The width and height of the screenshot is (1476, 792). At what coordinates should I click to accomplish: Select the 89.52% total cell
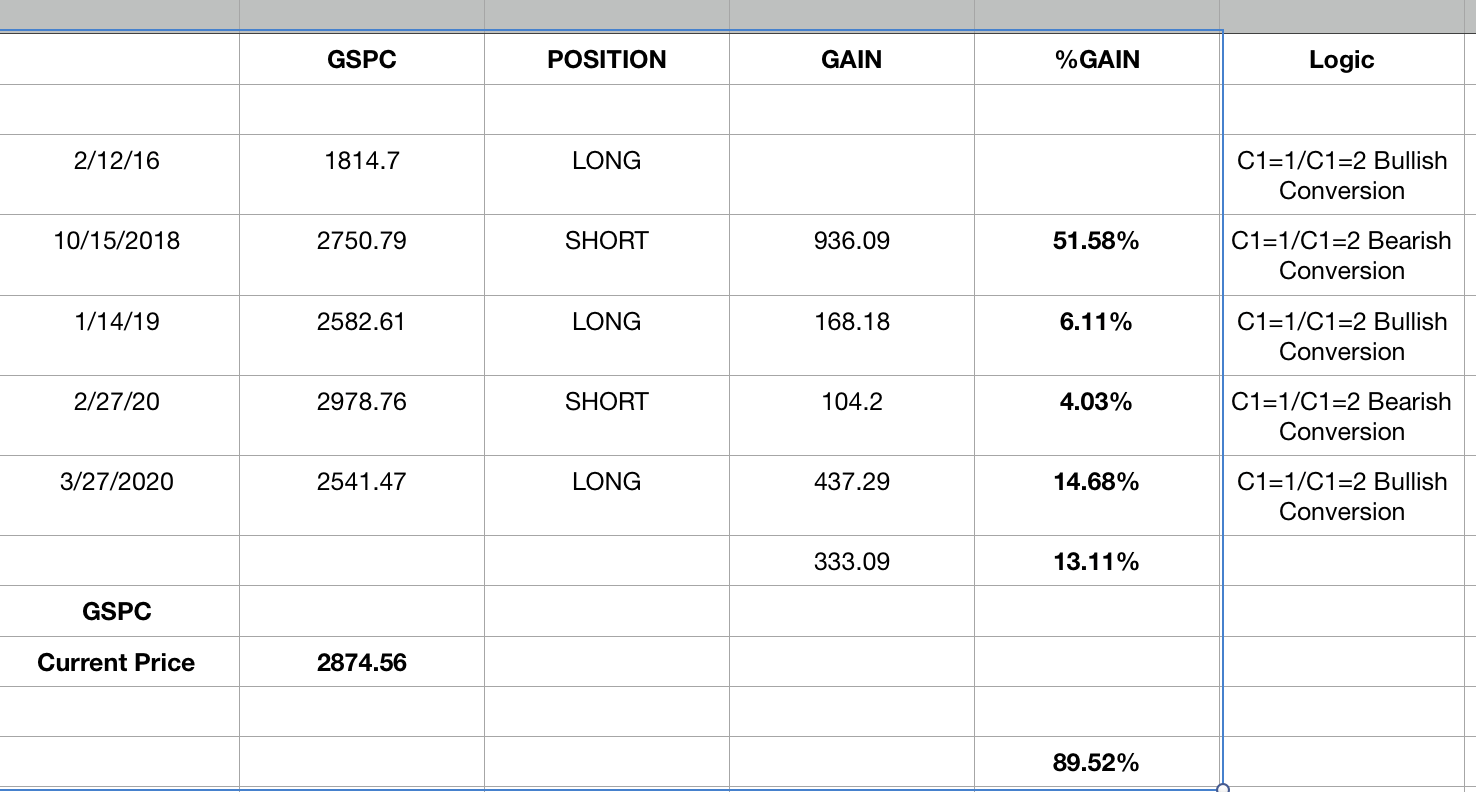click(x=1096, y=764)
